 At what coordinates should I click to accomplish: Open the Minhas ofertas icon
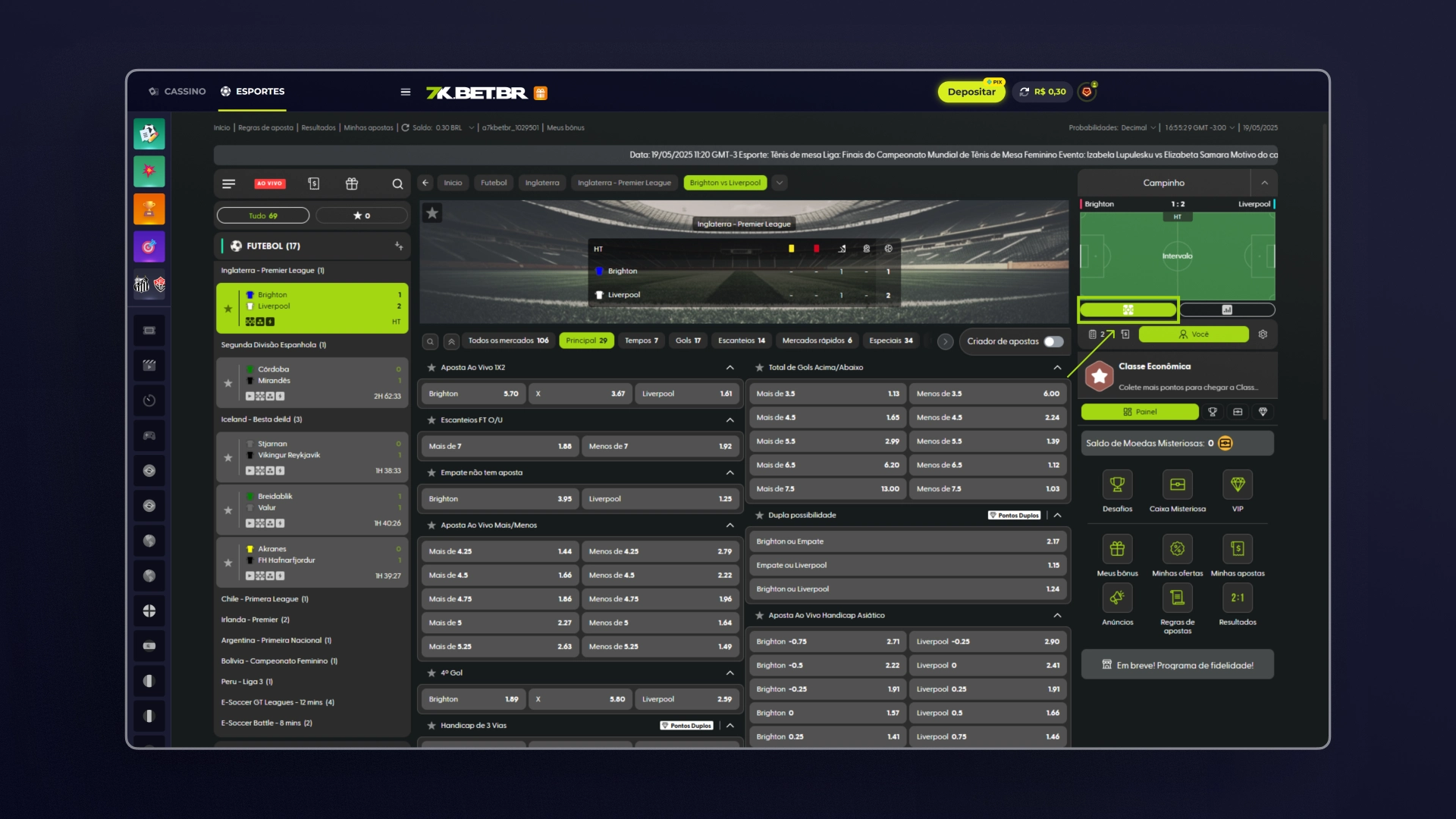[x=1177, y=549]
